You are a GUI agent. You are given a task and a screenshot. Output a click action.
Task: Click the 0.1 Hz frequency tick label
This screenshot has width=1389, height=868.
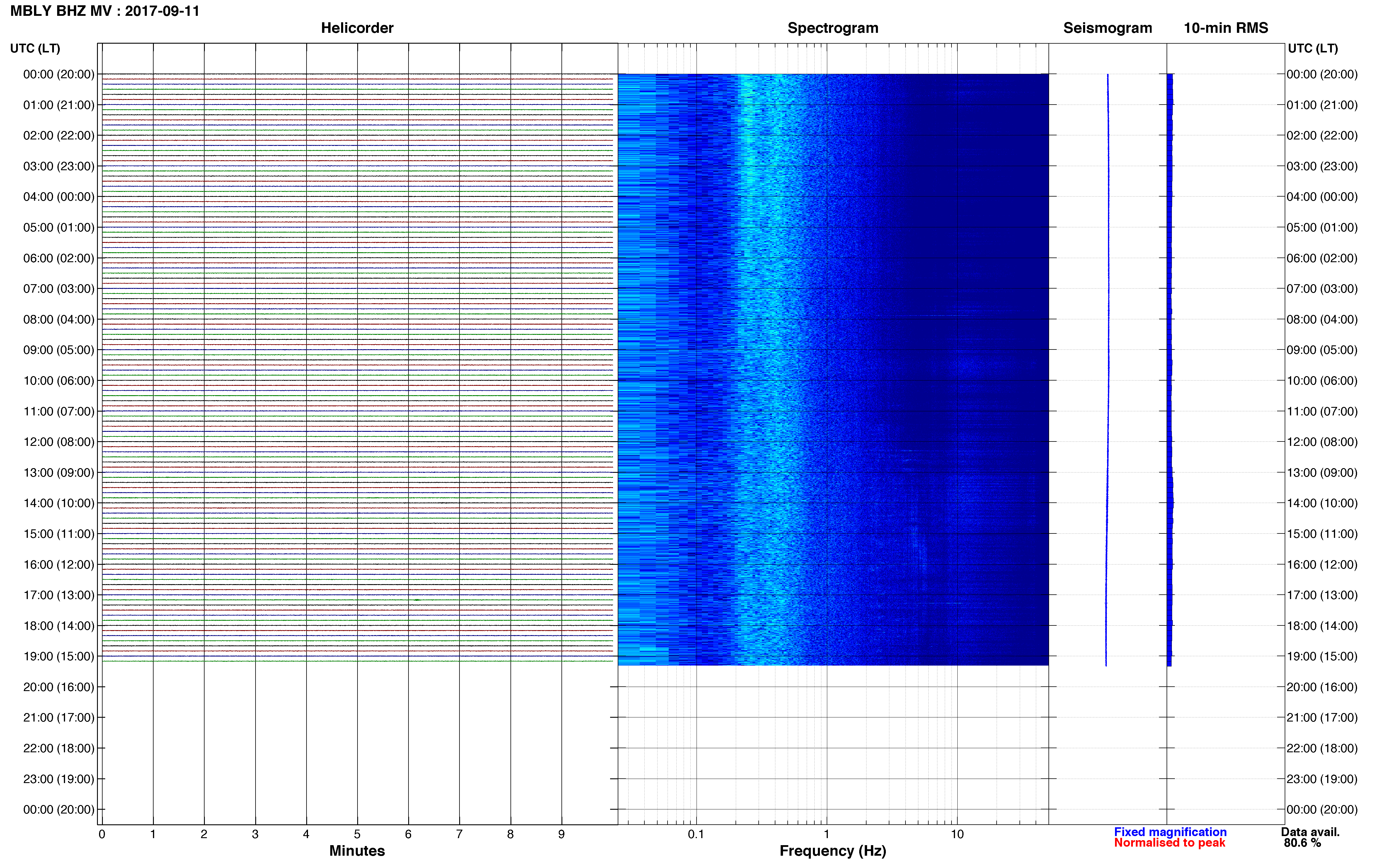point(696,835)
